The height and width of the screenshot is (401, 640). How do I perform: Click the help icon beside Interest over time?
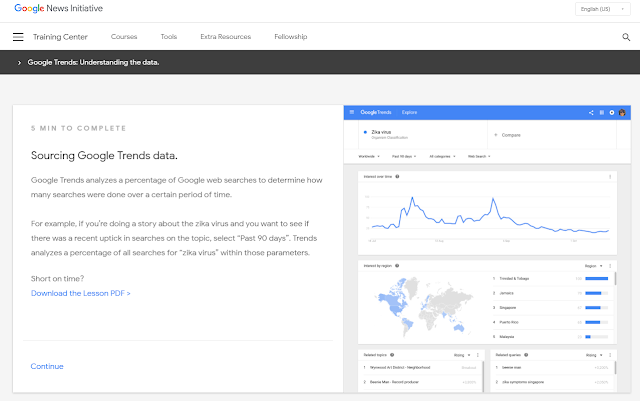click(397, 177)
